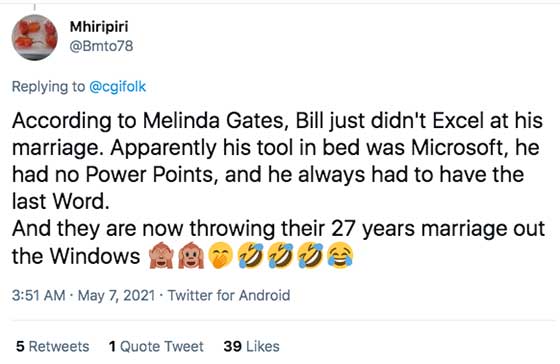Open the @Bmto78 handle
This screenshot has height=364, width=560.
coord(101,46)
